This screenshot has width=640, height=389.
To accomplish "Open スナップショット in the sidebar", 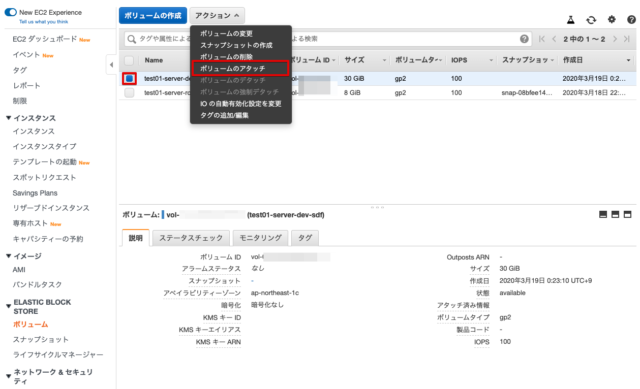I will (x=41, y=340).
